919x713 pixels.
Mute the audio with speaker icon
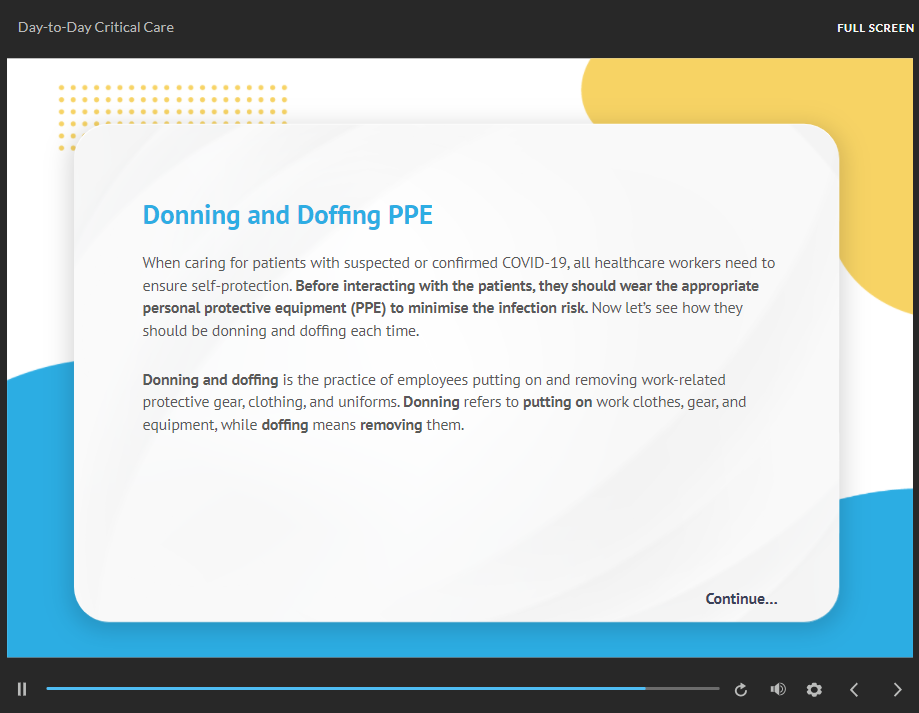click(x=778, y=689)
